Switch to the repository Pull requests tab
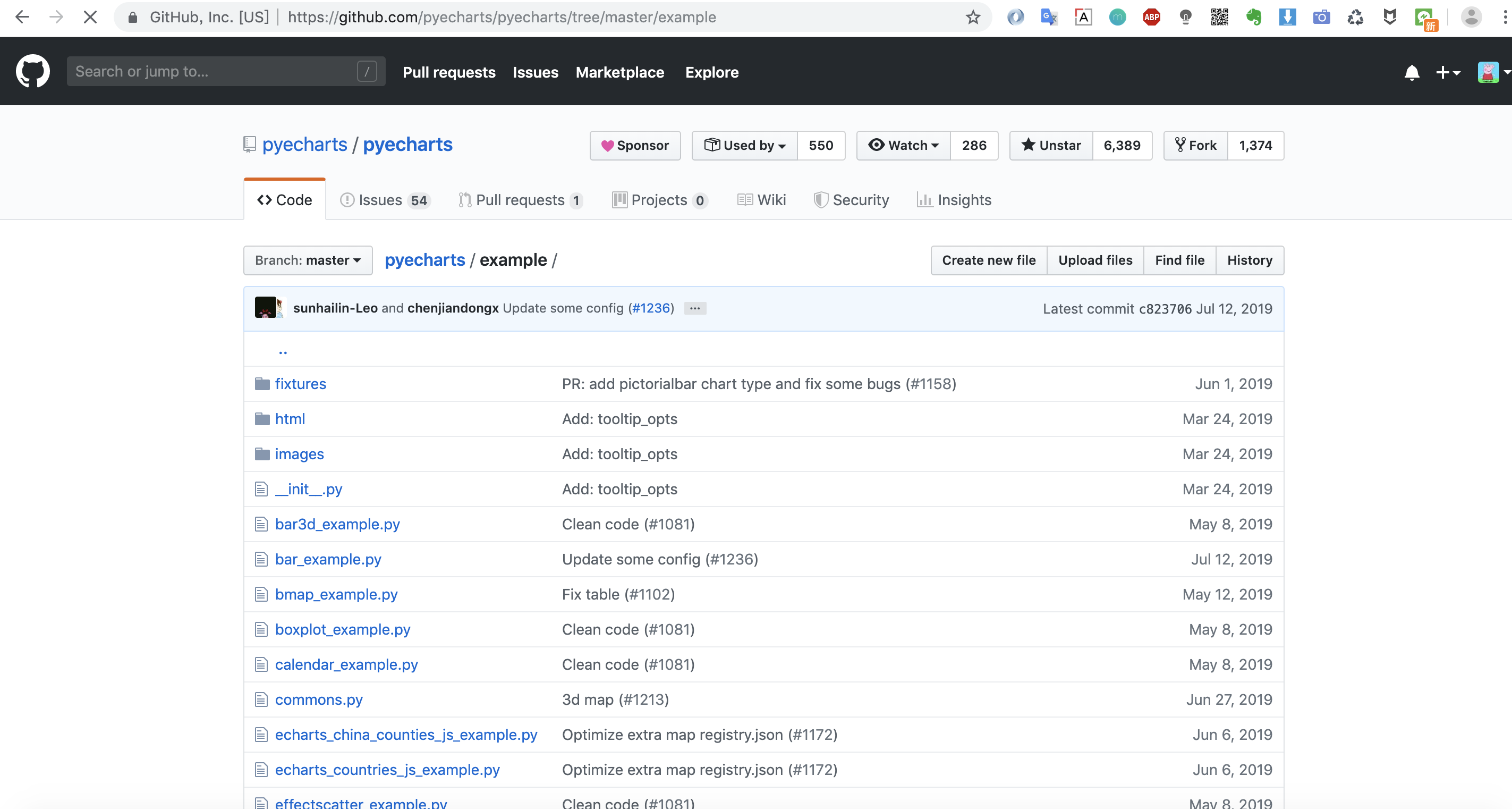 (x=521, y=200)
